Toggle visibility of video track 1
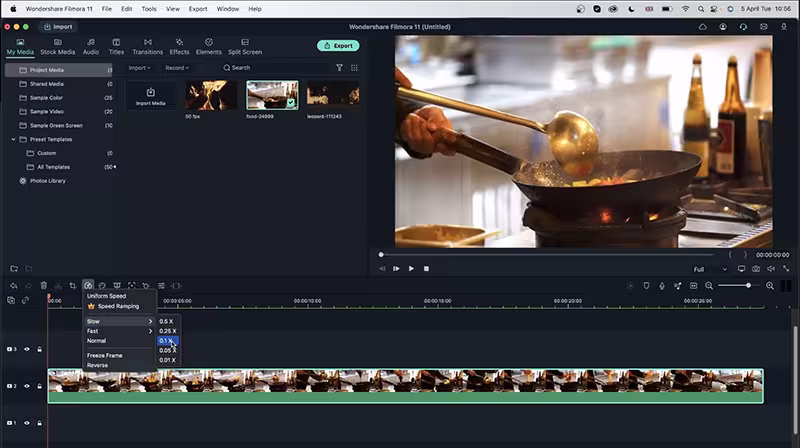Image resolution: width=800 pixels, height=448 pixels. (27, 422)
